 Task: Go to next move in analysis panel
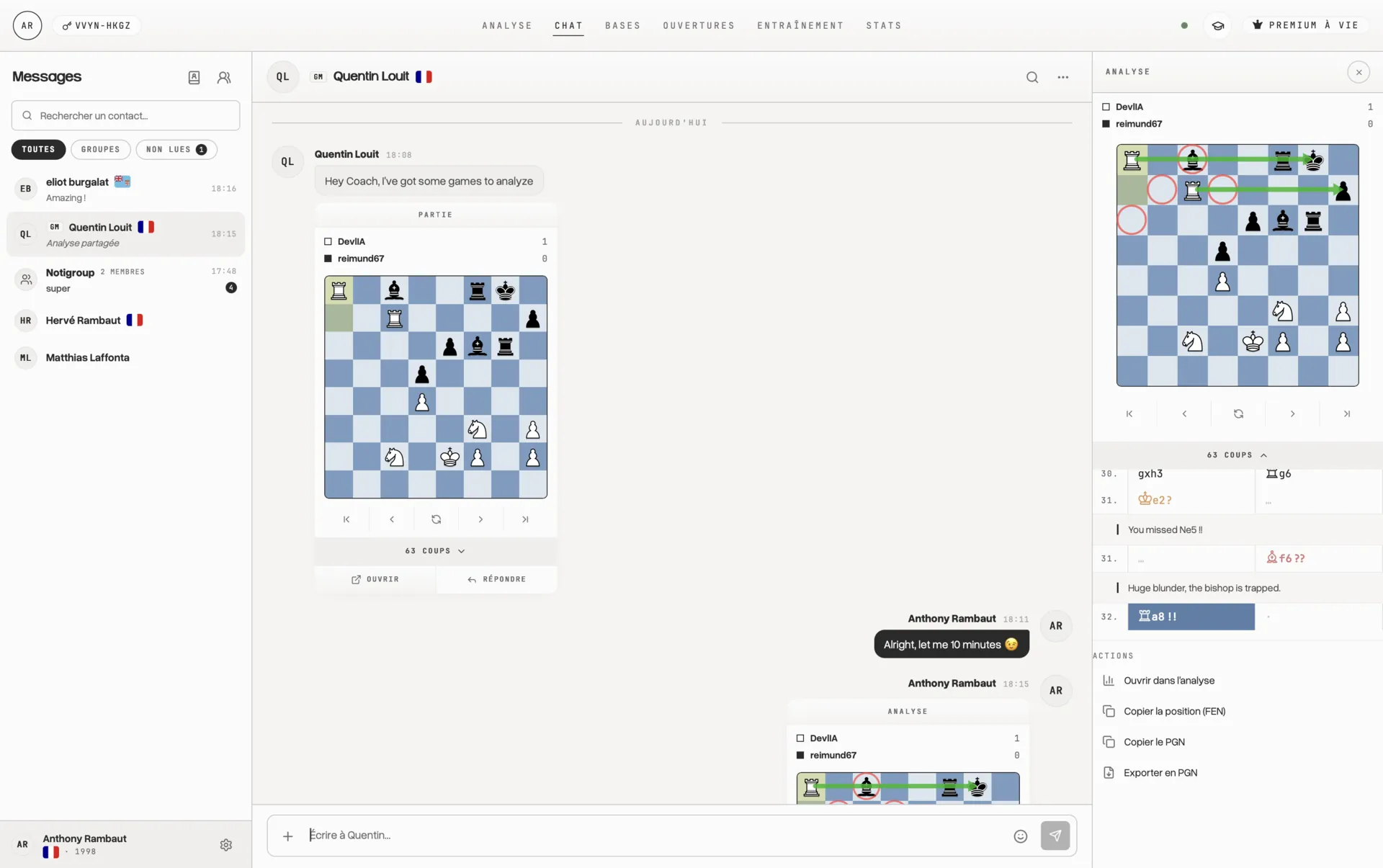[x=1292, y=413]
